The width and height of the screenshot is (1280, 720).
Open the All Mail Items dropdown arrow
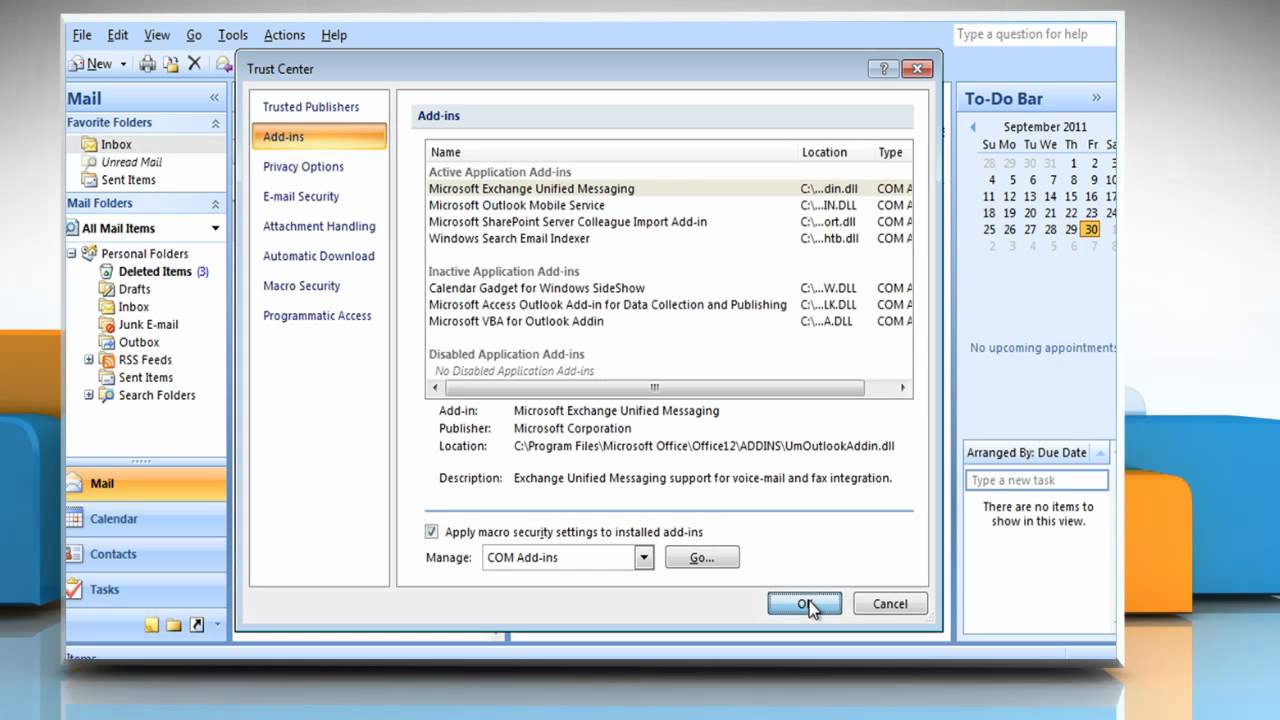coord(215,228)
